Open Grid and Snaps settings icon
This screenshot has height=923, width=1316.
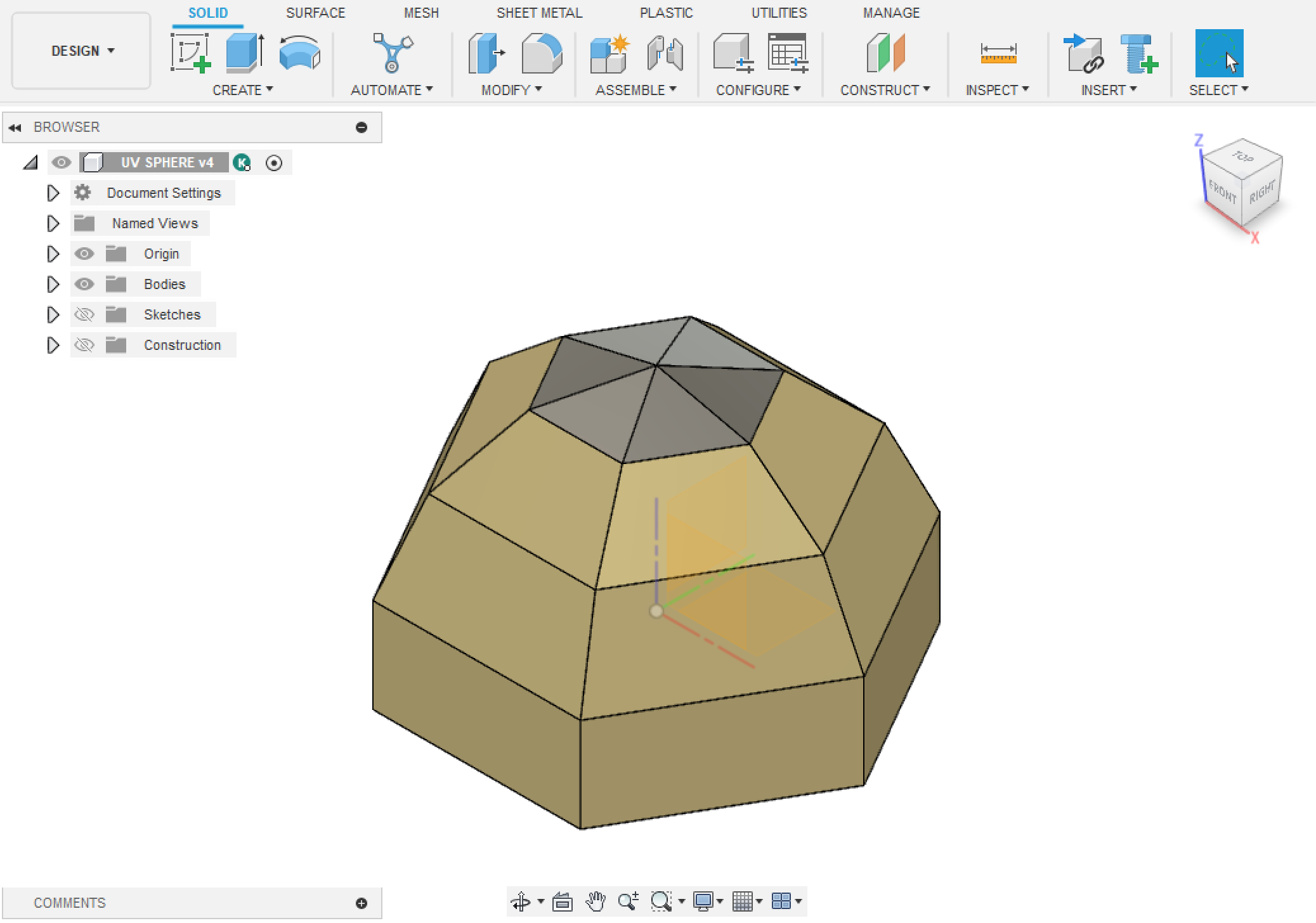click(742, 901)
